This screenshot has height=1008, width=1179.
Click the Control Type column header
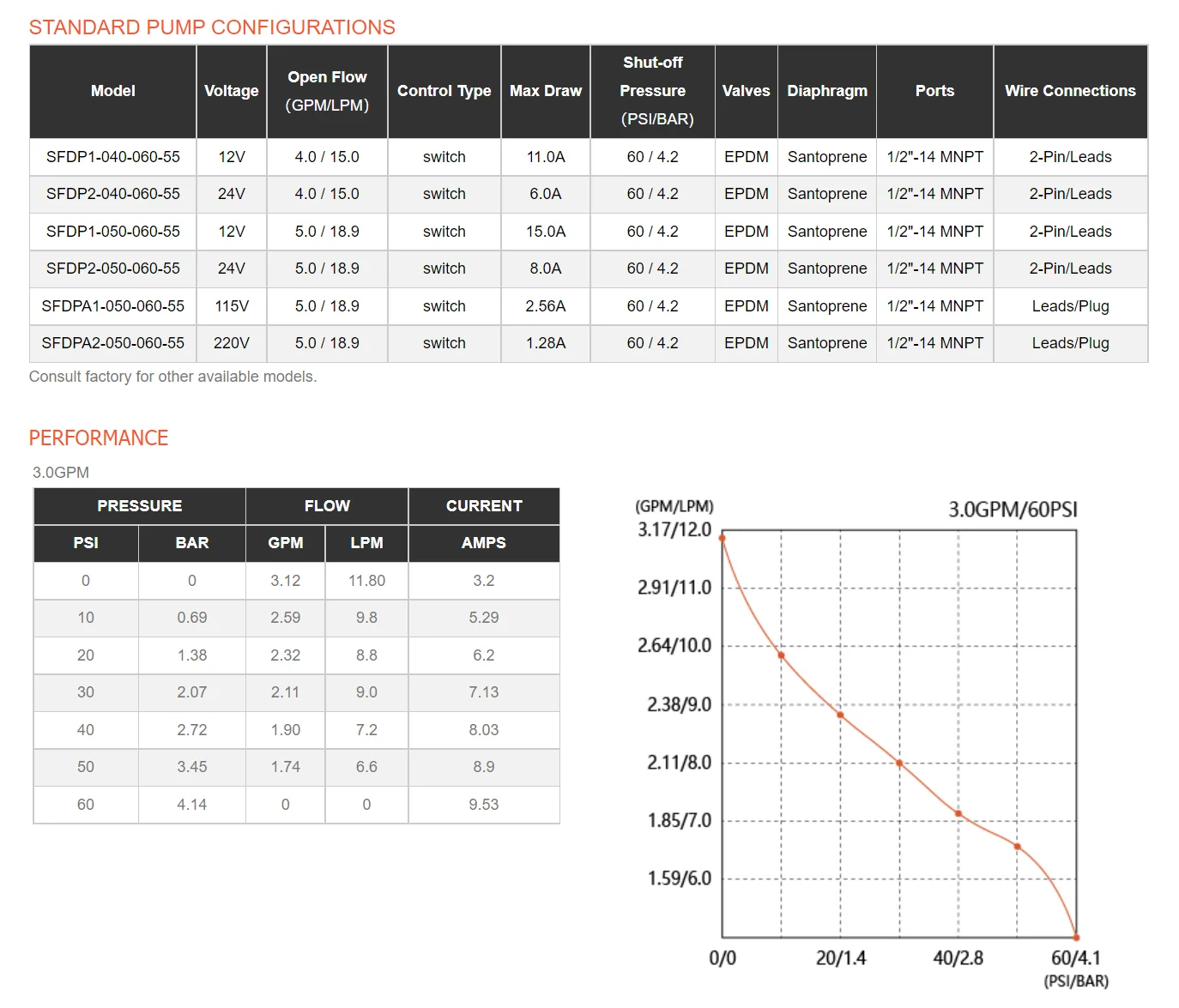444,91
